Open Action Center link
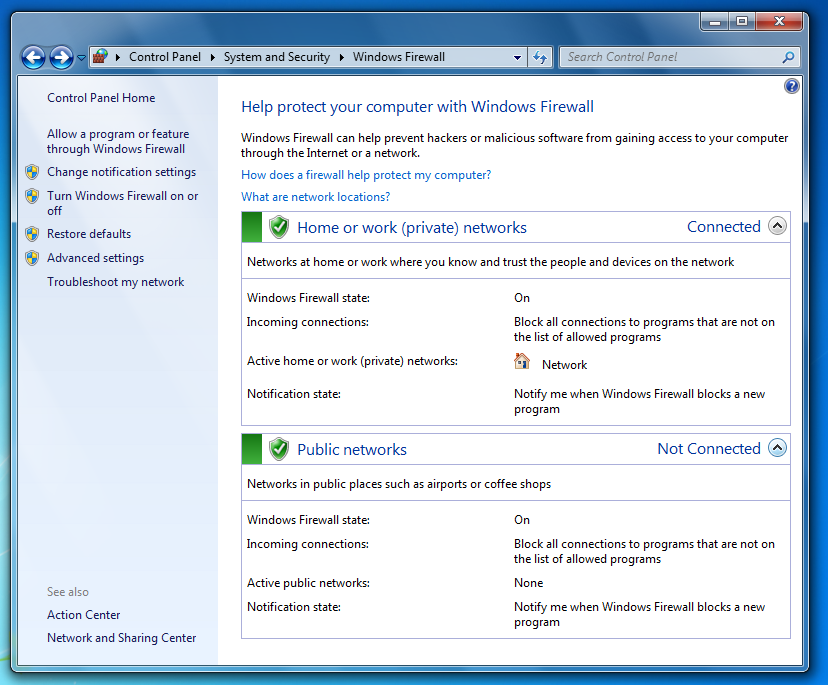Screen dimensions: 828x685 [83, 615]
